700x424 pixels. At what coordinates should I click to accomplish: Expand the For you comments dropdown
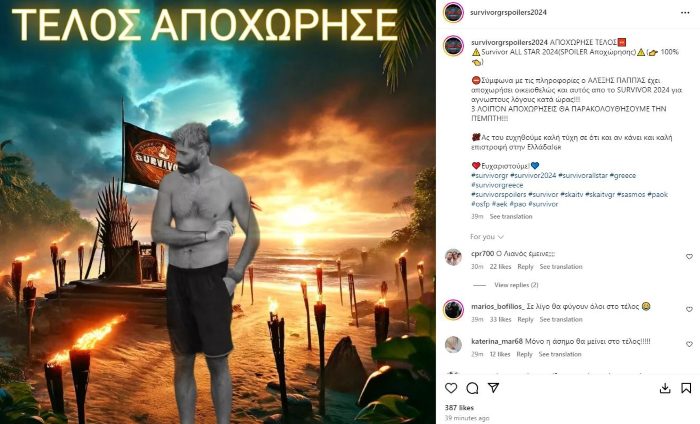[487, 237]
